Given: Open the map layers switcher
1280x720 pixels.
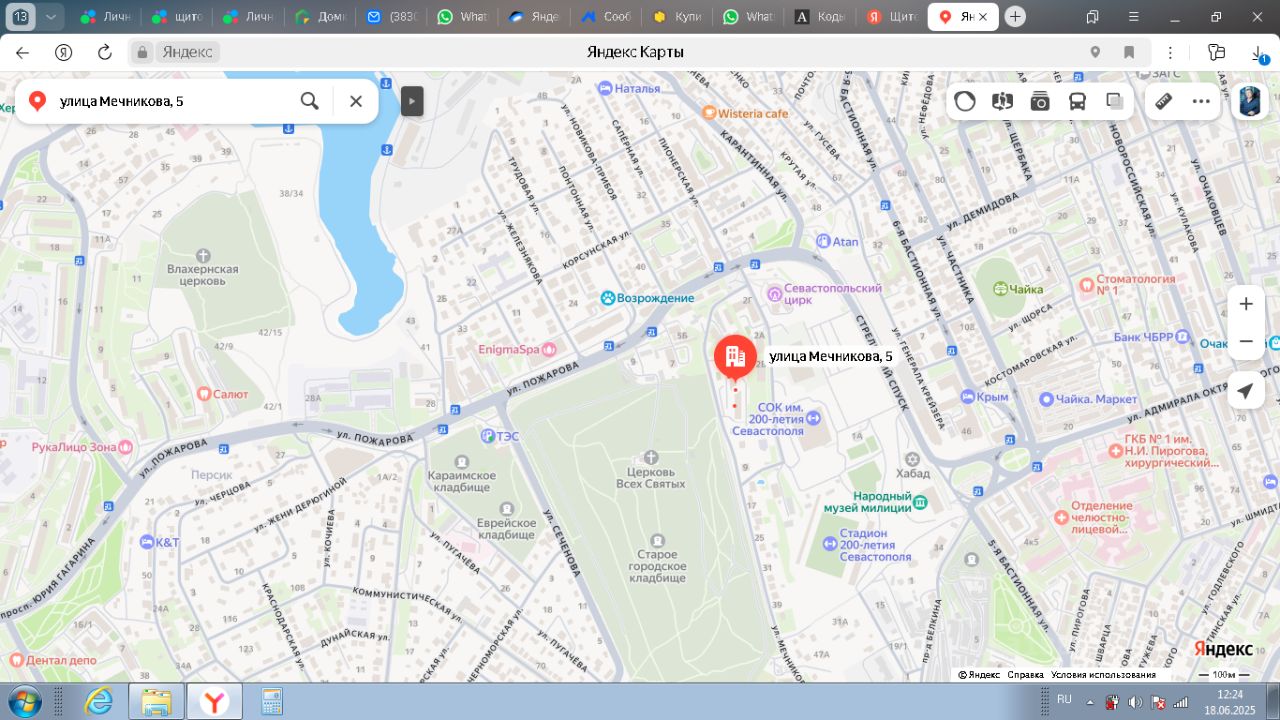Looking at the screenshot, I should pos(1115,101).
